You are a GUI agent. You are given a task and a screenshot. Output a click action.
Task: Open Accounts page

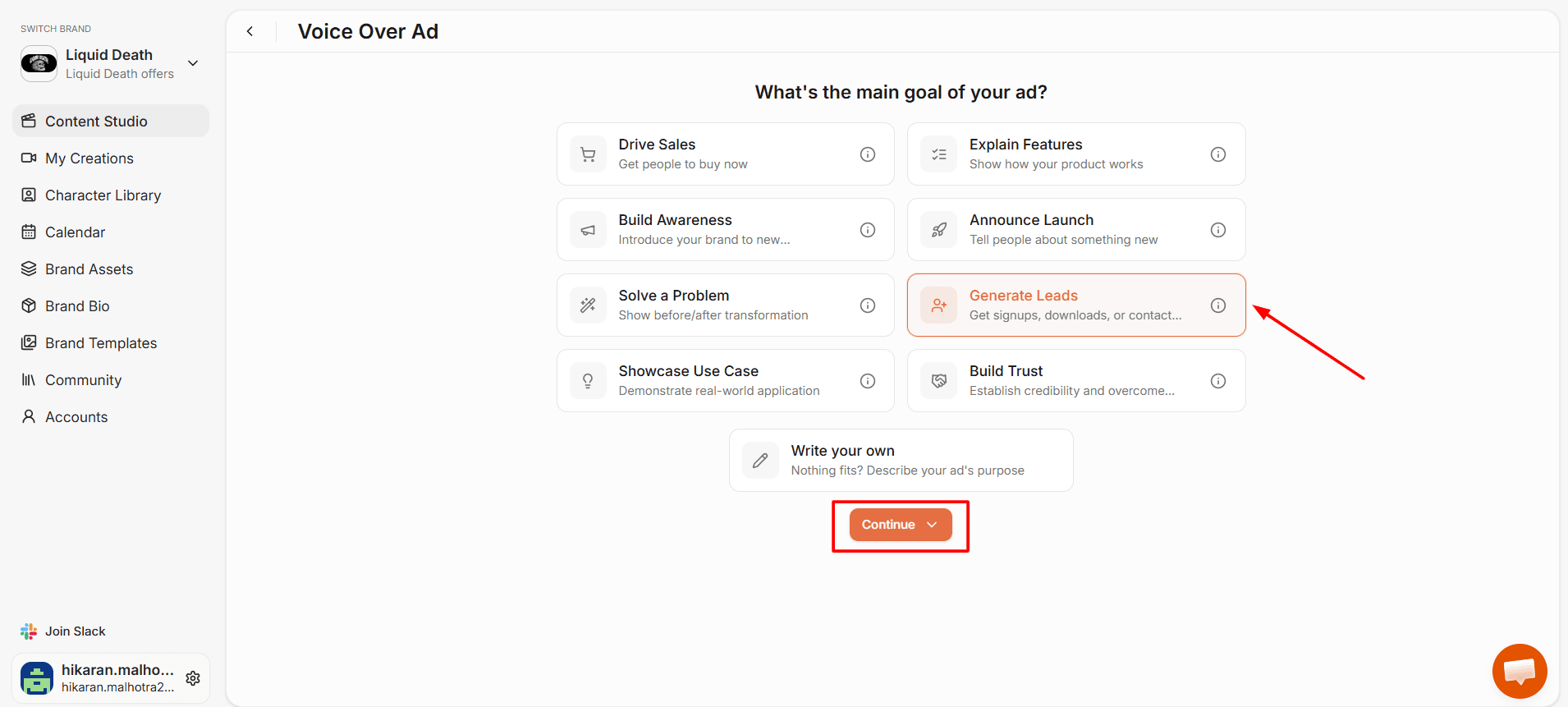pyautogui.click(x=111, y=416)
